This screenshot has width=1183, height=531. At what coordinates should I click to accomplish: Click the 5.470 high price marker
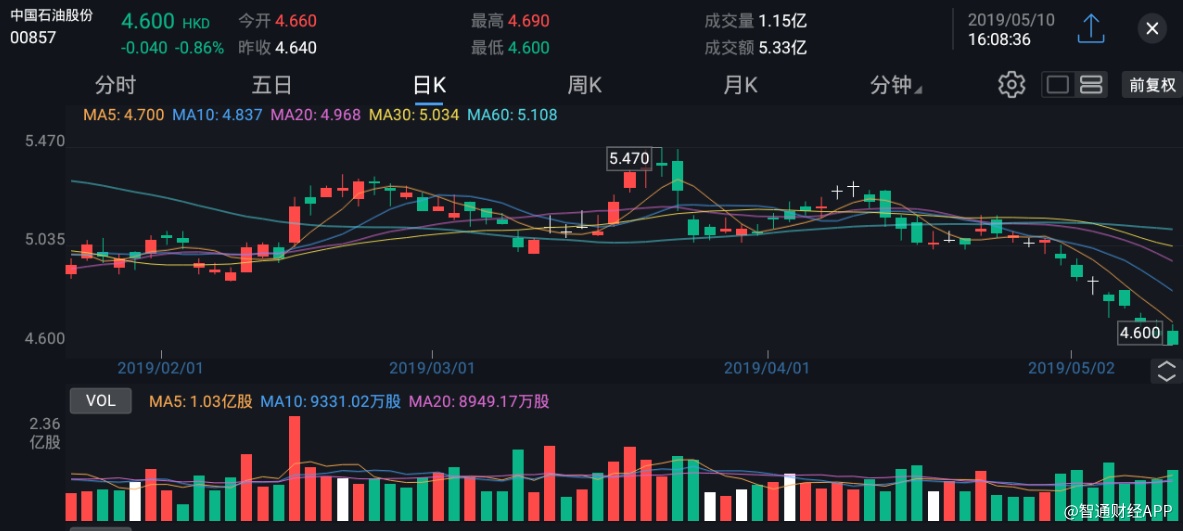pyautogui.click(x=628, y=158)
